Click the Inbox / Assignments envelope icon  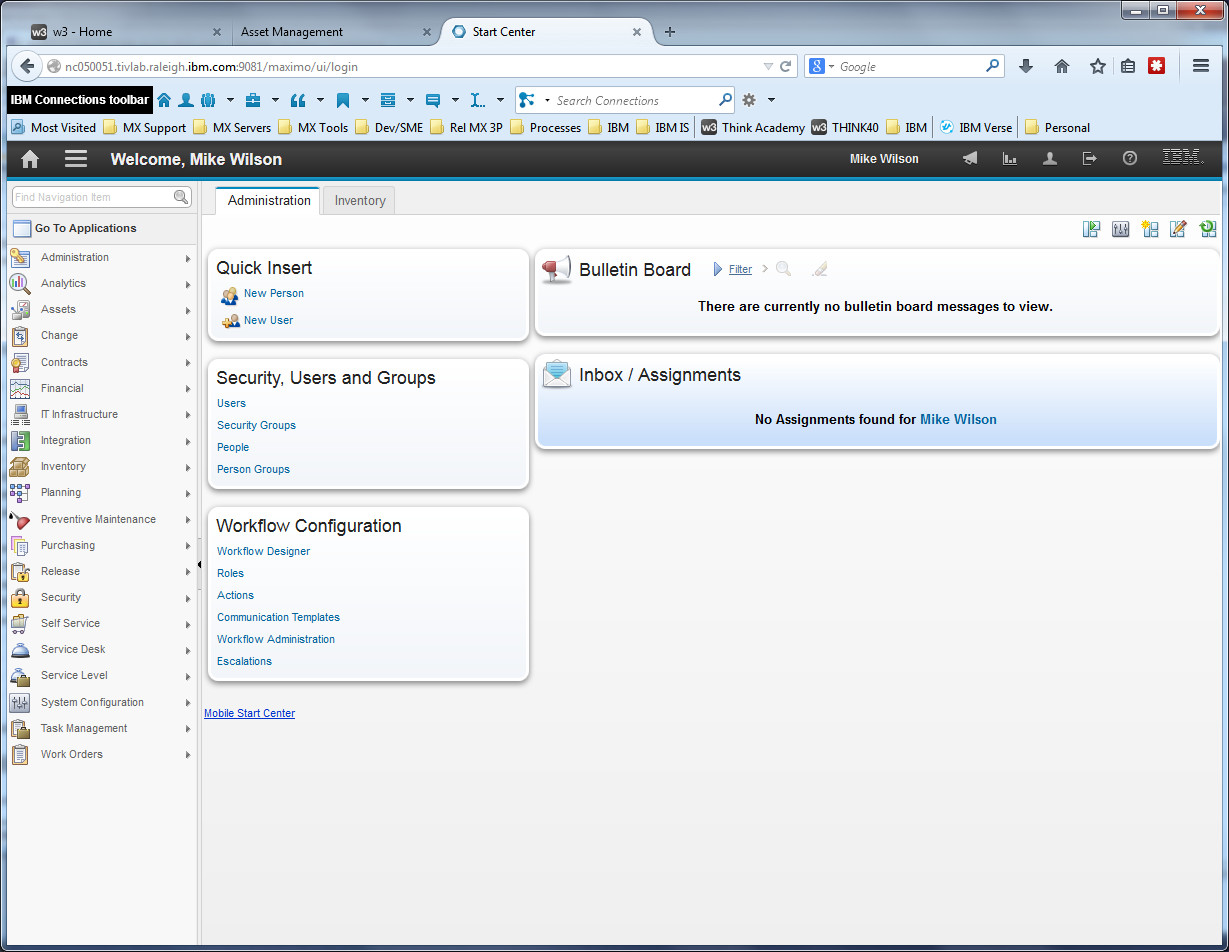(557, 374)
